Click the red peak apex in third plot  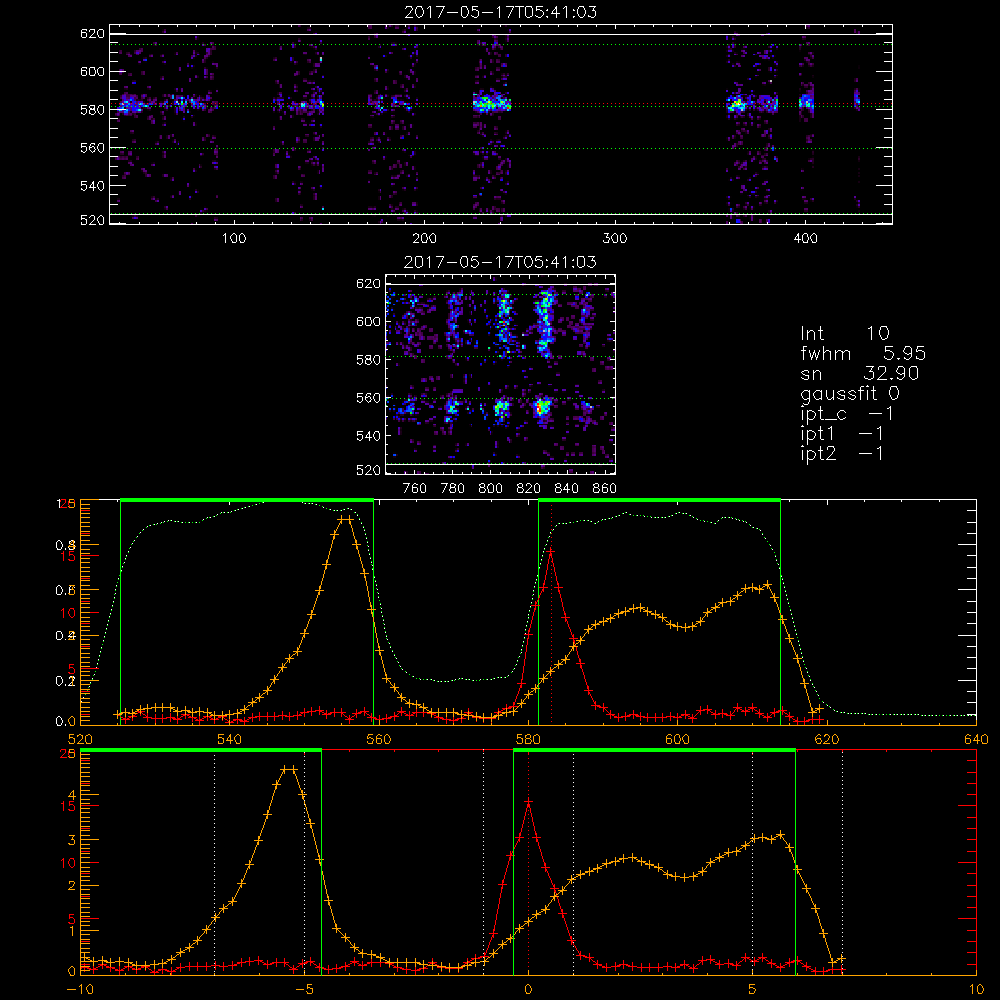(550, 550)
